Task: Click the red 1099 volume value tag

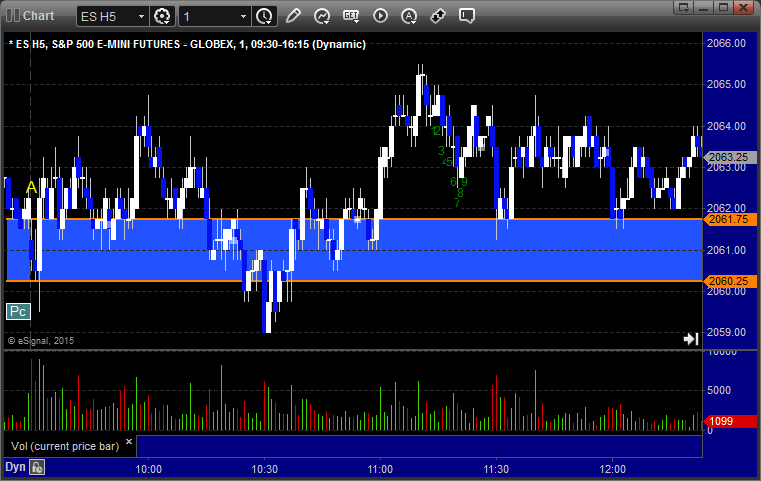Action: coord(730,421)
